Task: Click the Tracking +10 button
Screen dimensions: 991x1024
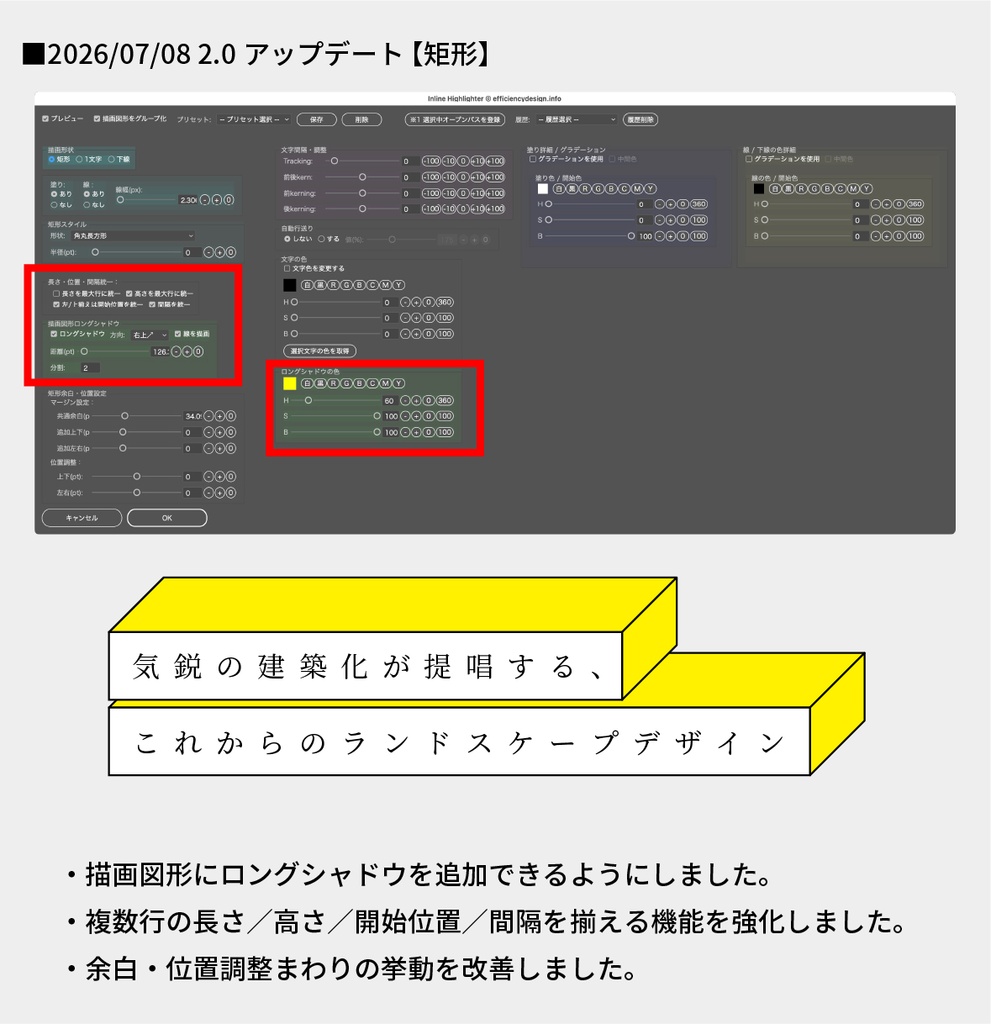Action: tap(478, 161)
